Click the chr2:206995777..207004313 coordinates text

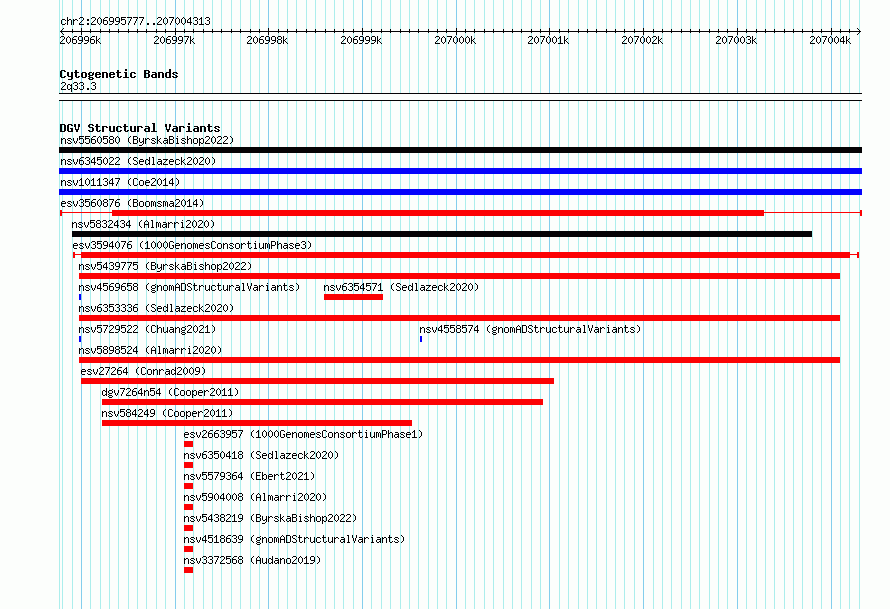tap(135, 21)
